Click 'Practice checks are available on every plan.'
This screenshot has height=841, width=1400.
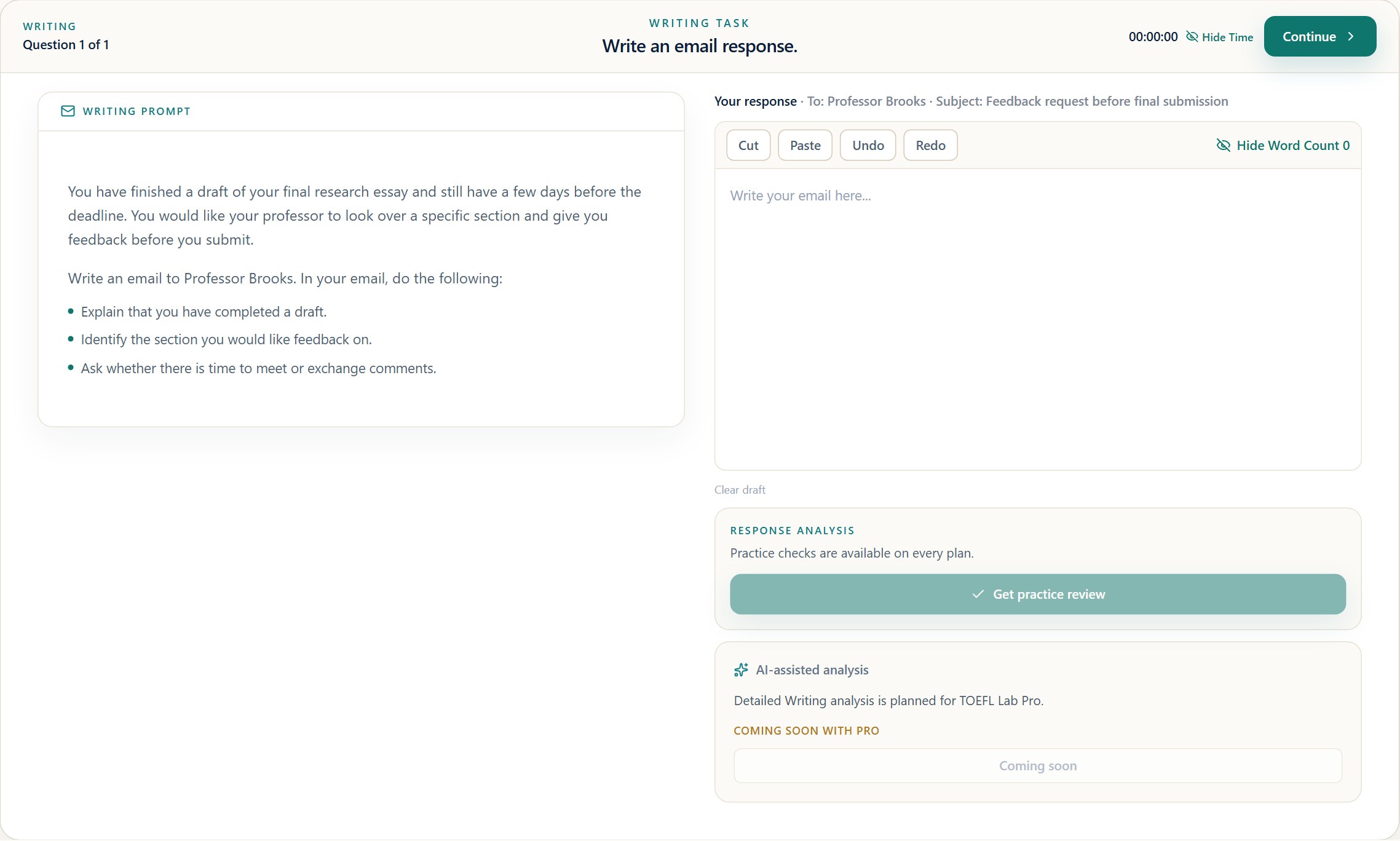tap(852, 553)
